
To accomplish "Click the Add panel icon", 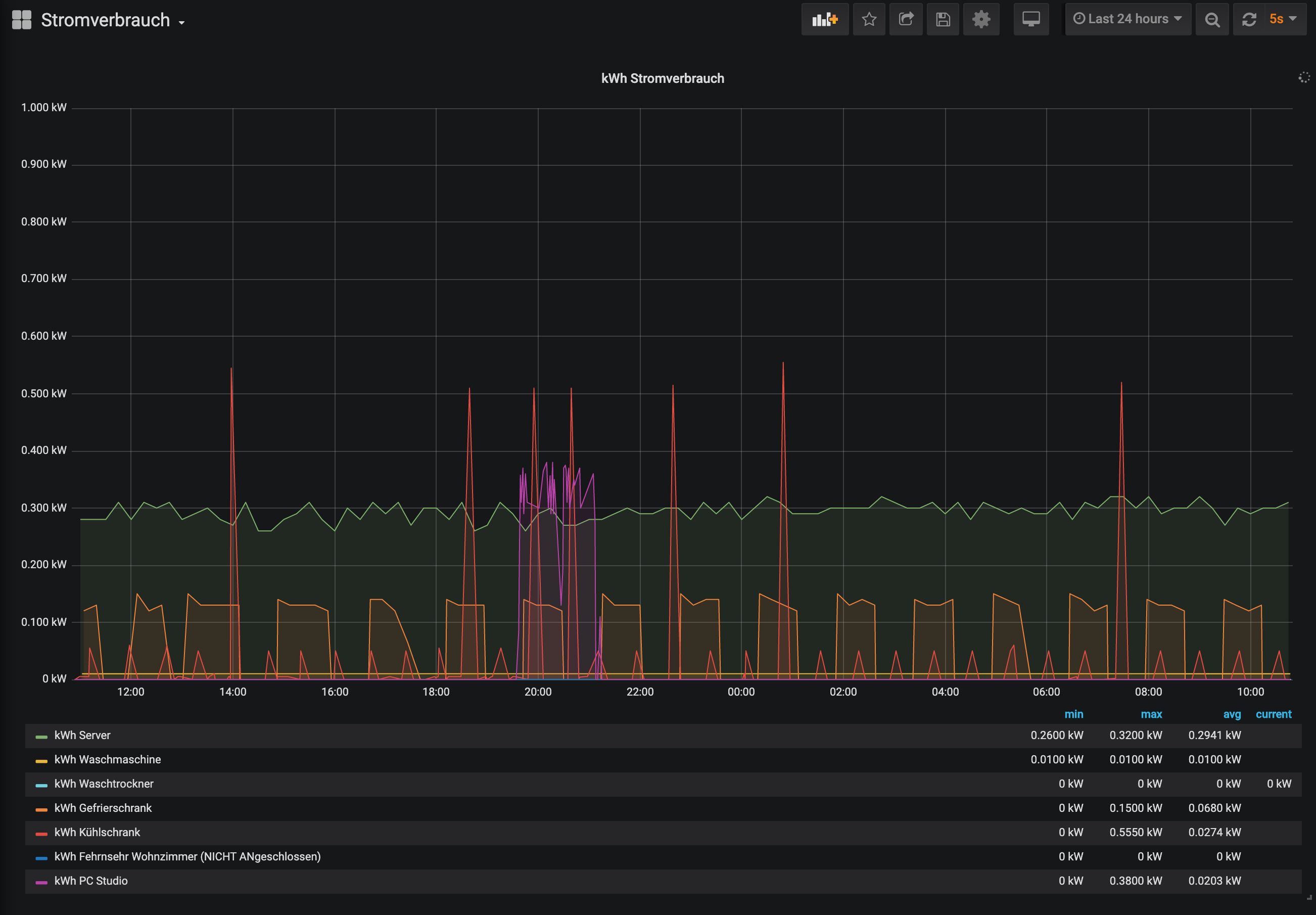I will [825, 20].
